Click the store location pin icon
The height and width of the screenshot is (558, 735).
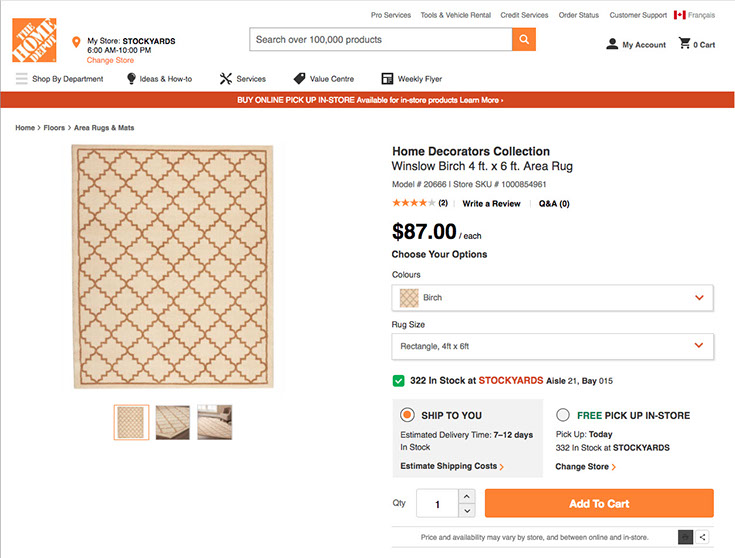(76, 43)
